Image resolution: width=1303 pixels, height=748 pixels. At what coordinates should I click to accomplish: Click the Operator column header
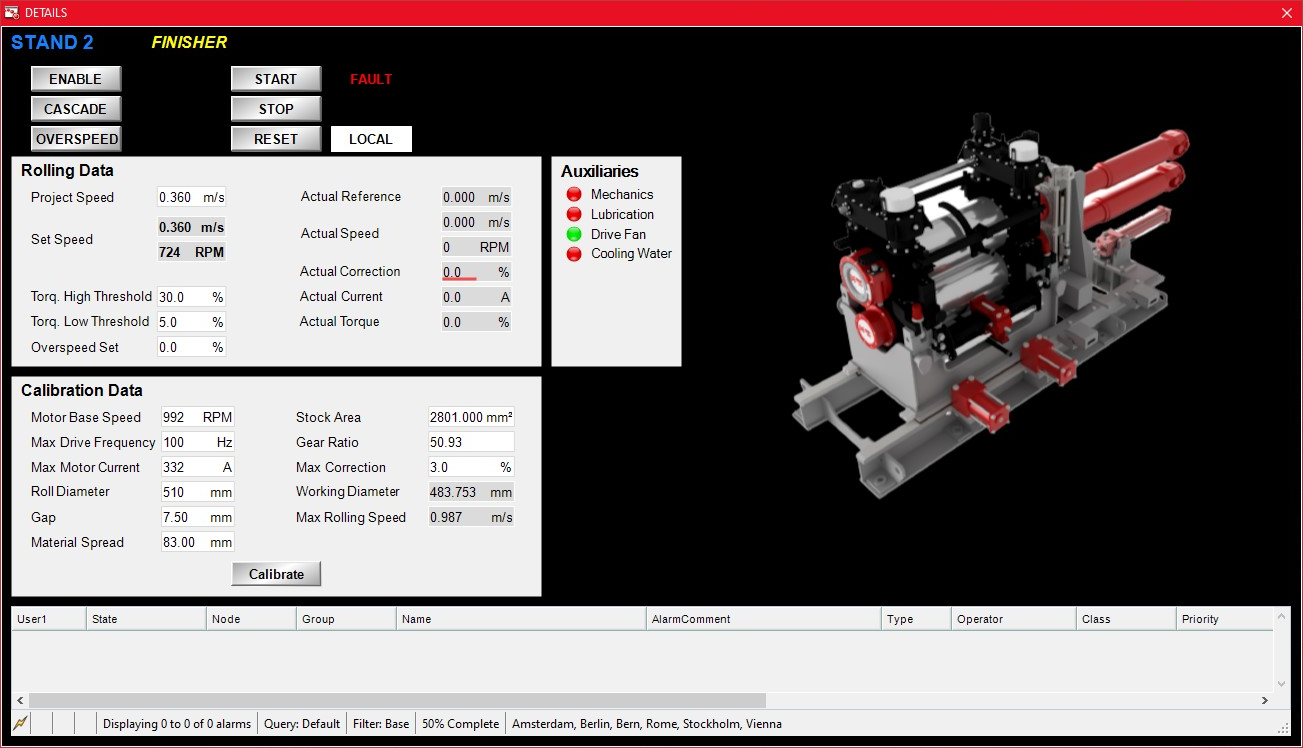click(1013, 619)
